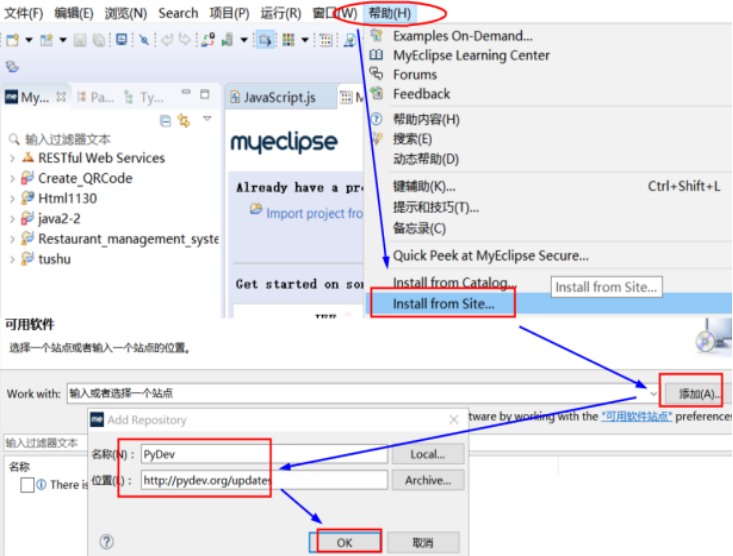Click the highlighted folder-arrow toolbar icon
The image size is (733, 556).
click(x=265, y=40)
